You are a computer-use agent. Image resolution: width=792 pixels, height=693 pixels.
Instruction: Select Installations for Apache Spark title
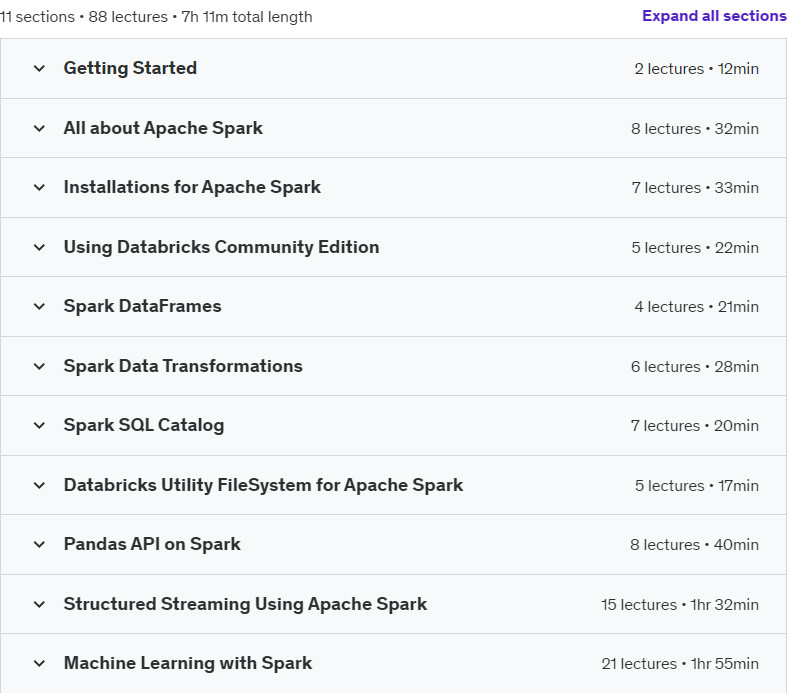point(192,187)
